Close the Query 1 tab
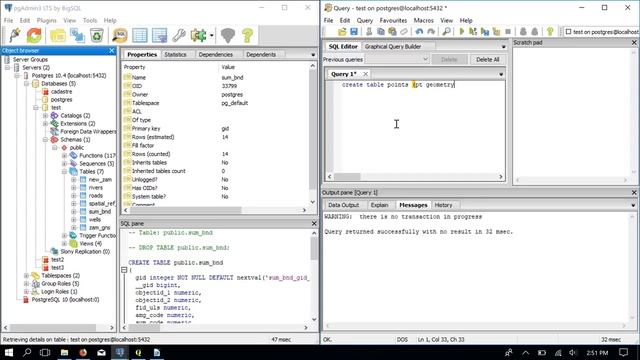The width and height of the screenshot is (640, 360). [366, 74]
